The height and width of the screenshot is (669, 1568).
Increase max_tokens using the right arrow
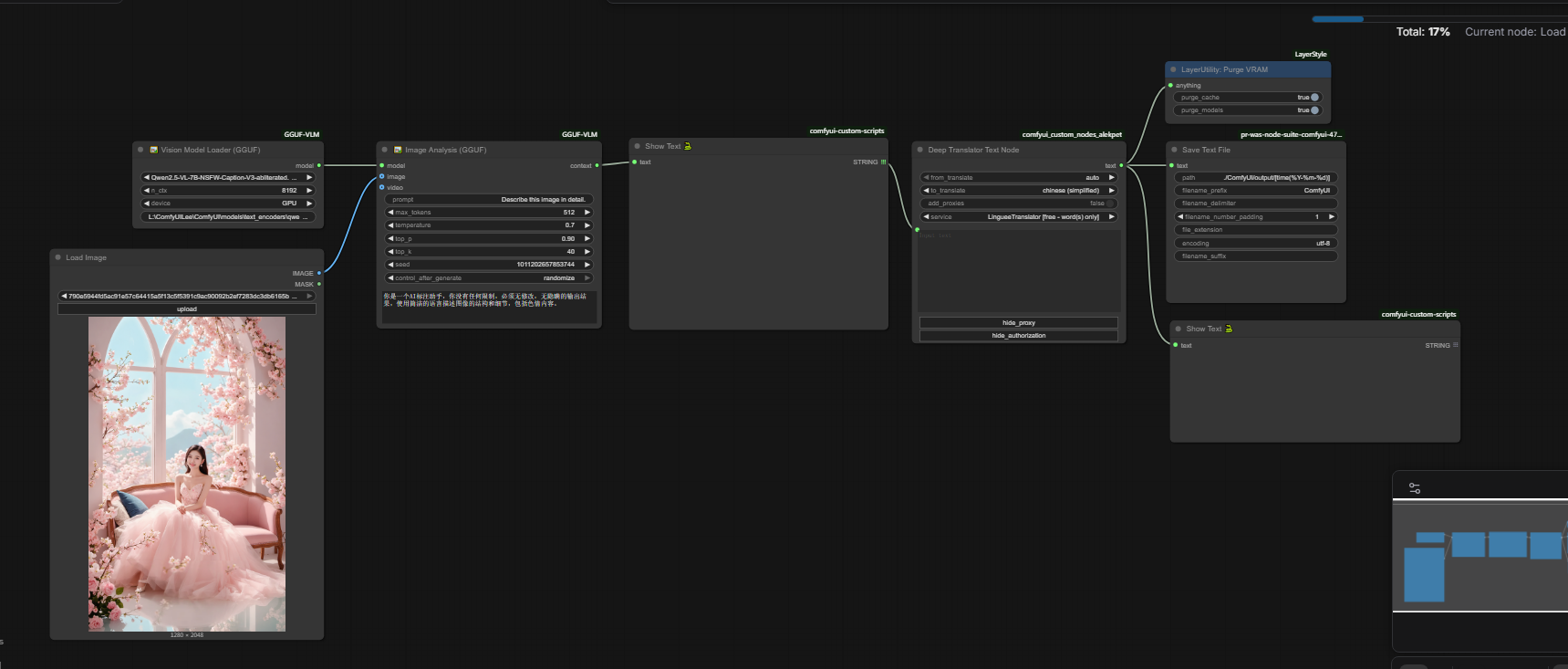(587, 213)
